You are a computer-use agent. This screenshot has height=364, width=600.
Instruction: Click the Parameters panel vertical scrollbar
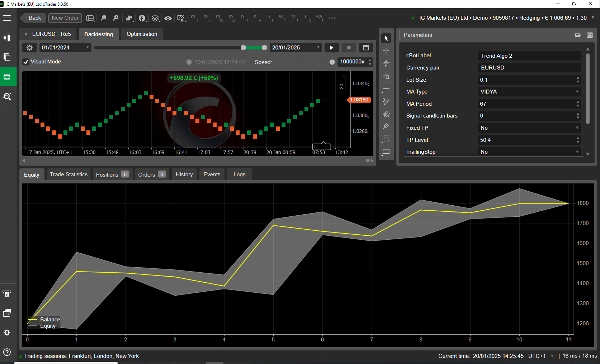(588, 89)
